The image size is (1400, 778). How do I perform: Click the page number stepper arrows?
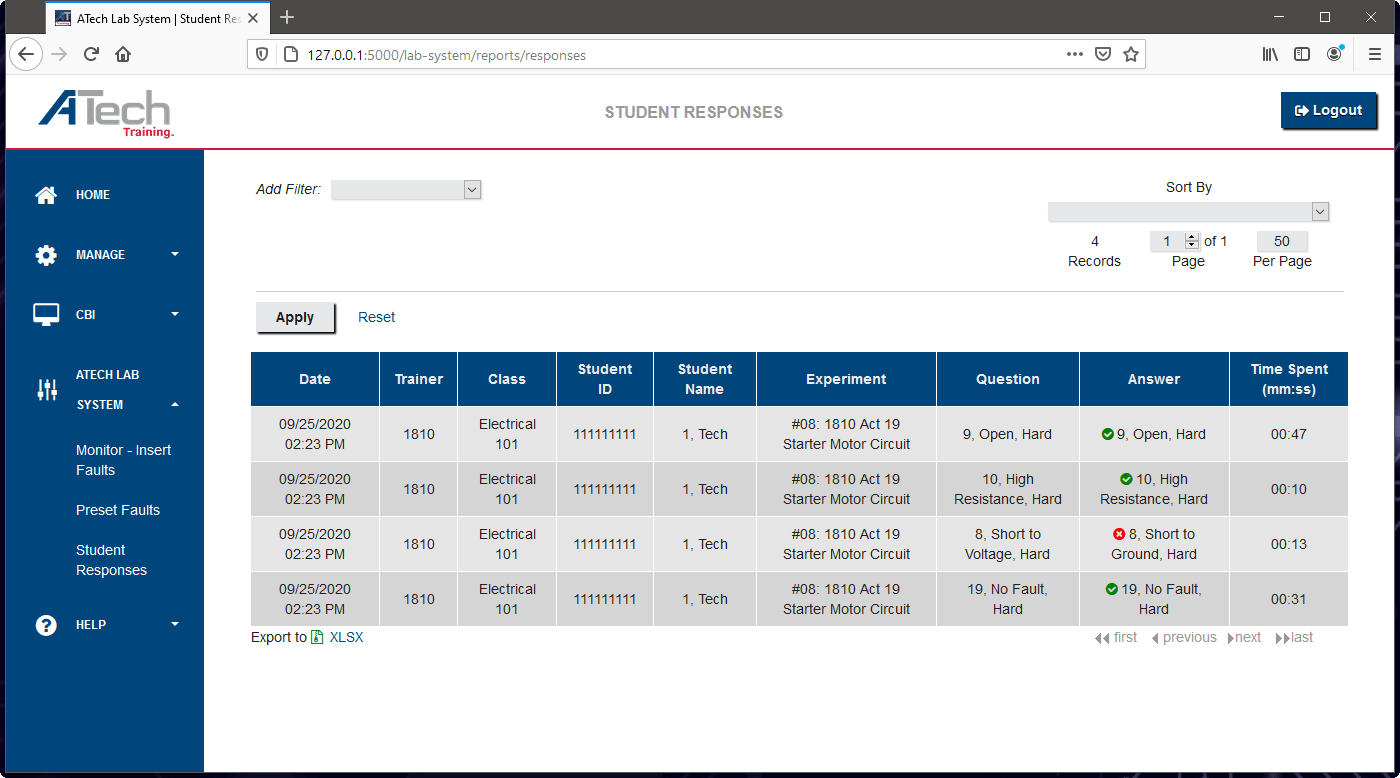tap(1191, 241)
